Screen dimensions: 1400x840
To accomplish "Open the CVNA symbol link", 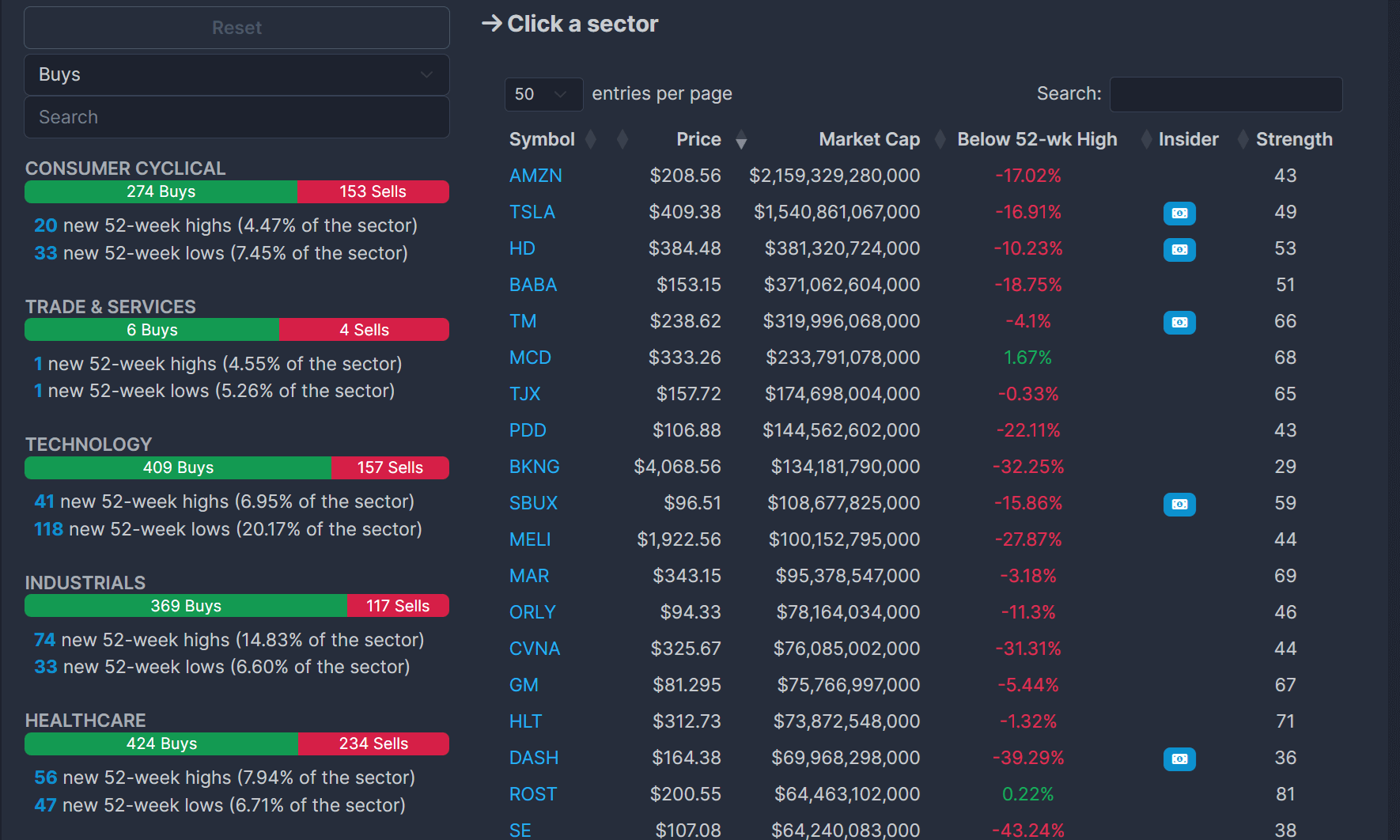I will click(x=535, y=649).
